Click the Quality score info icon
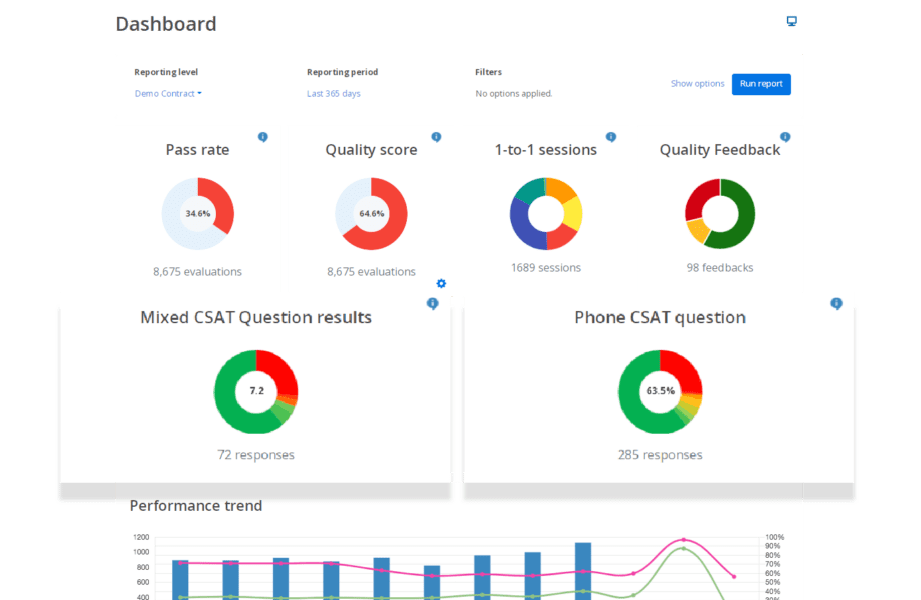 pos(436,137)
